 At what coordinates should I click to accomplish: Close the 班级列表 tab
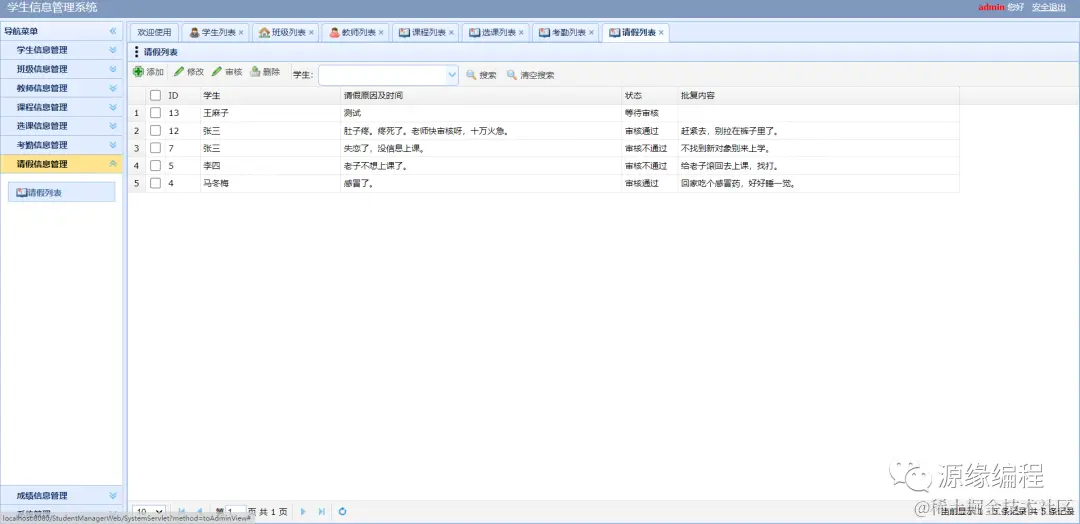click(311, 32)
